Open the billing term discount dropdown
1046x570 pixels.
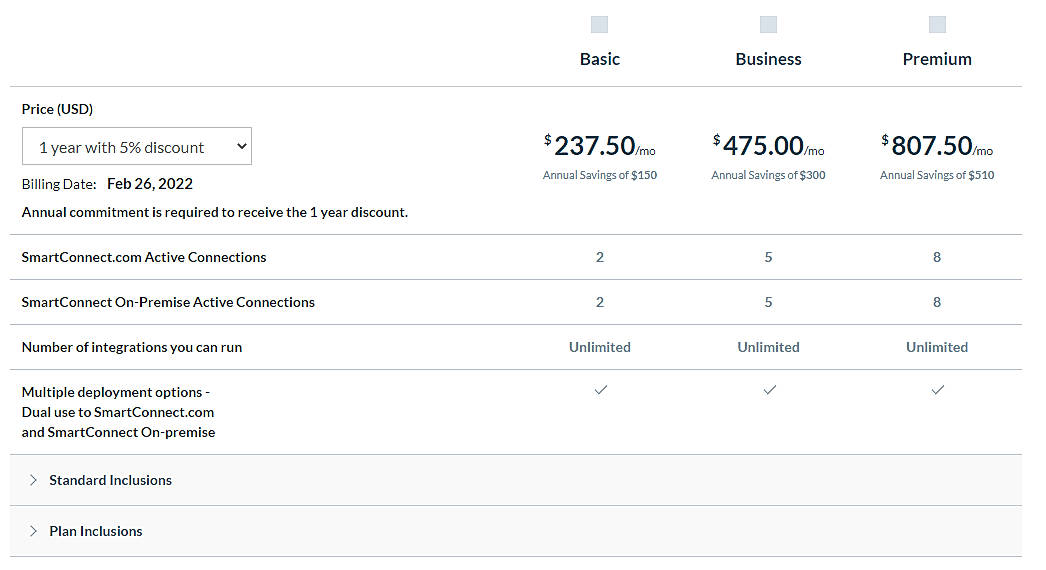[x=137, y=146]
